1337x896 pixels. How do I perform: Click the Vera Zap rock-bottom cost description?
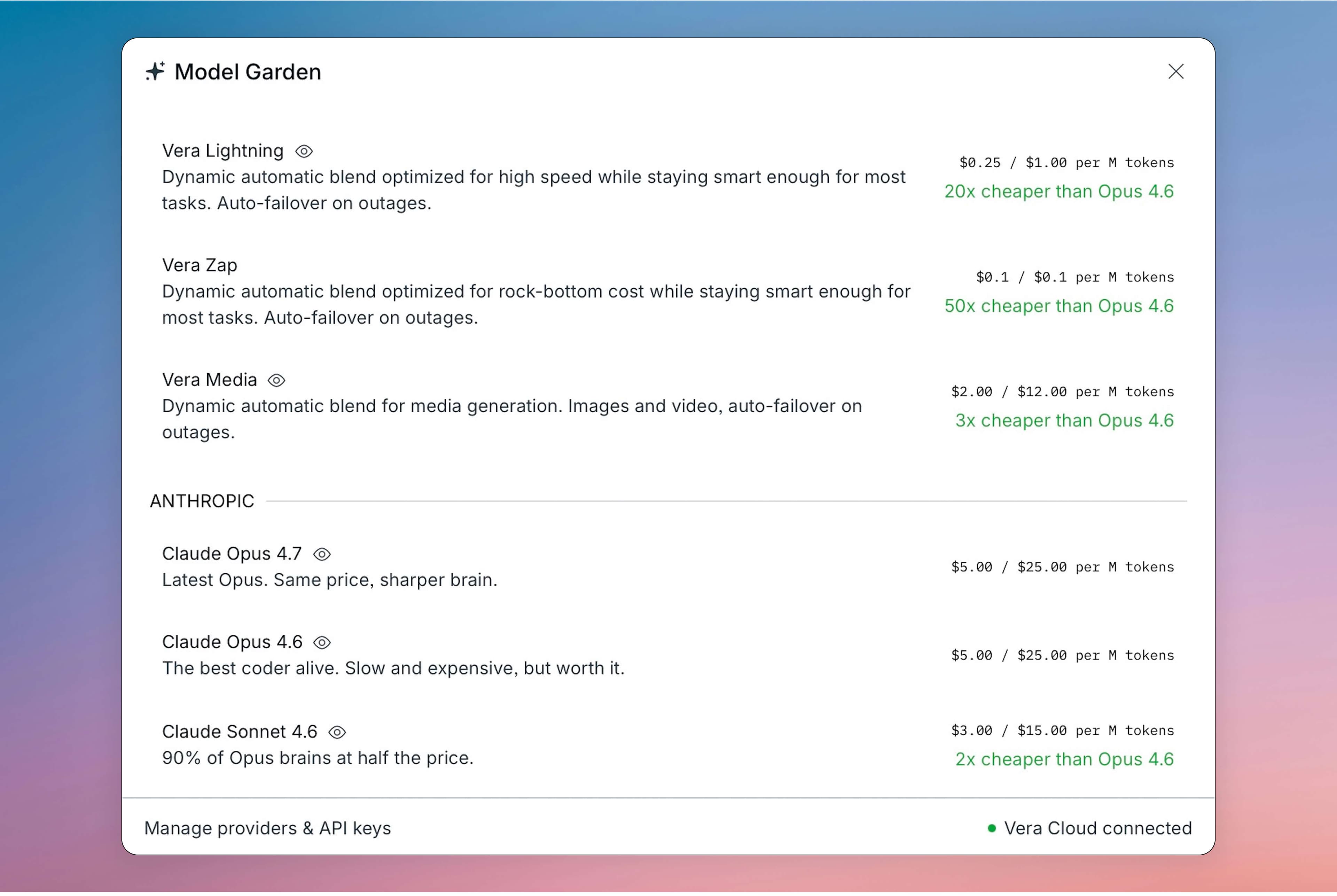coord(536,305)
